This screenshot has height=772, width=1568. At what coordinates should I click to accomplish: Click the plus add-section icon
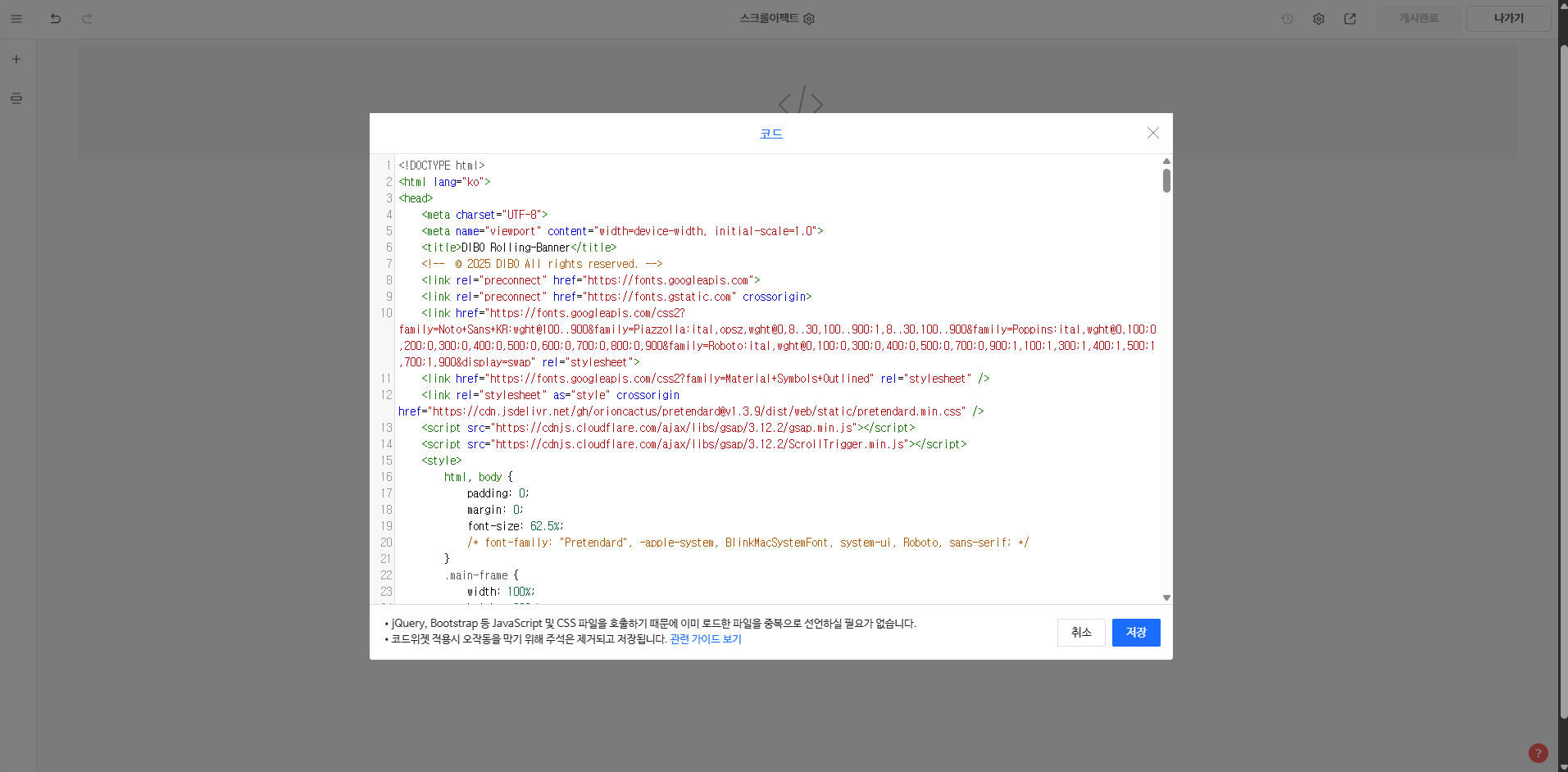pos(16,59)
